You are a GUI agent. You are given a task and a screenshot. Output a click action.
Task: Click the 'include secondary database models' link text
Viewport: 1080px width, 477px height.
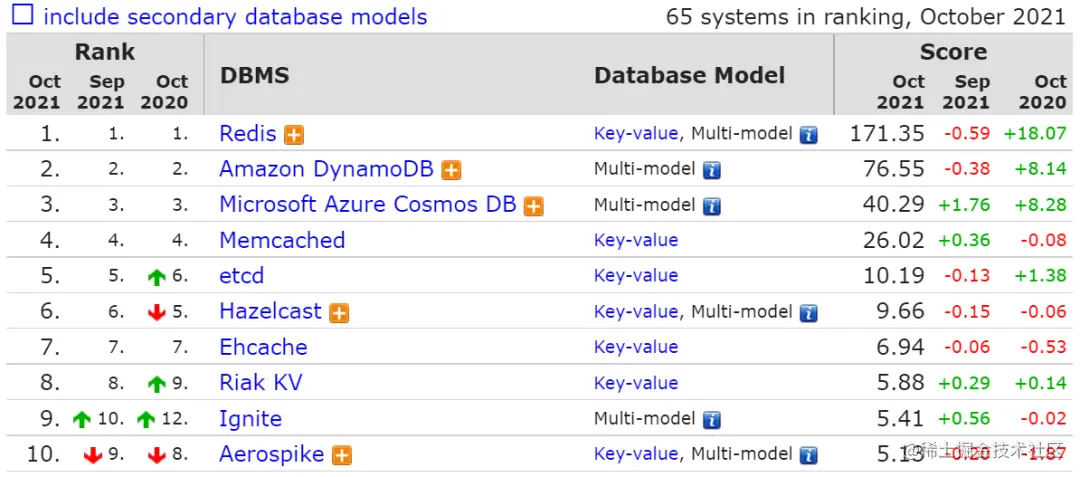[x=235, y=17]
